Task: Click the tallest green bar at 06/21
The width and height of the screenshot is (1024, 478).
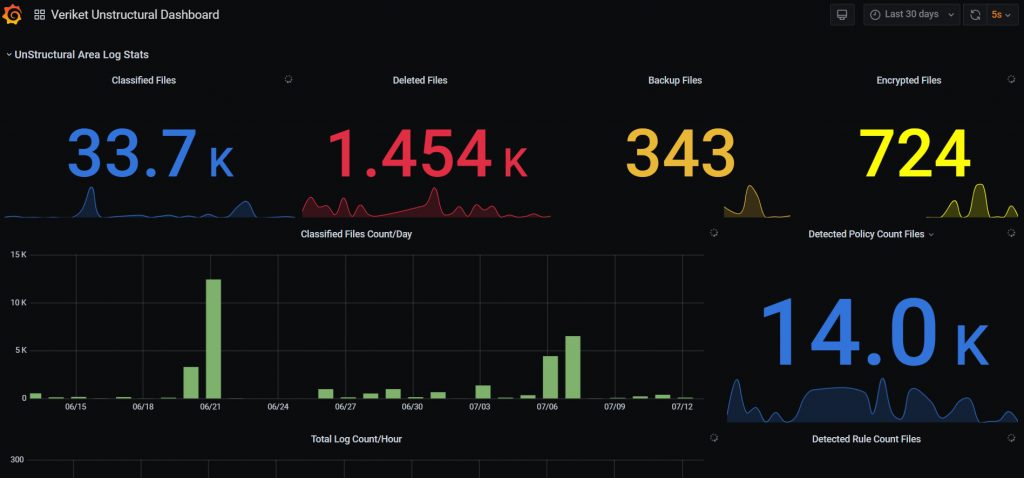Action: [x=214, y=339]
